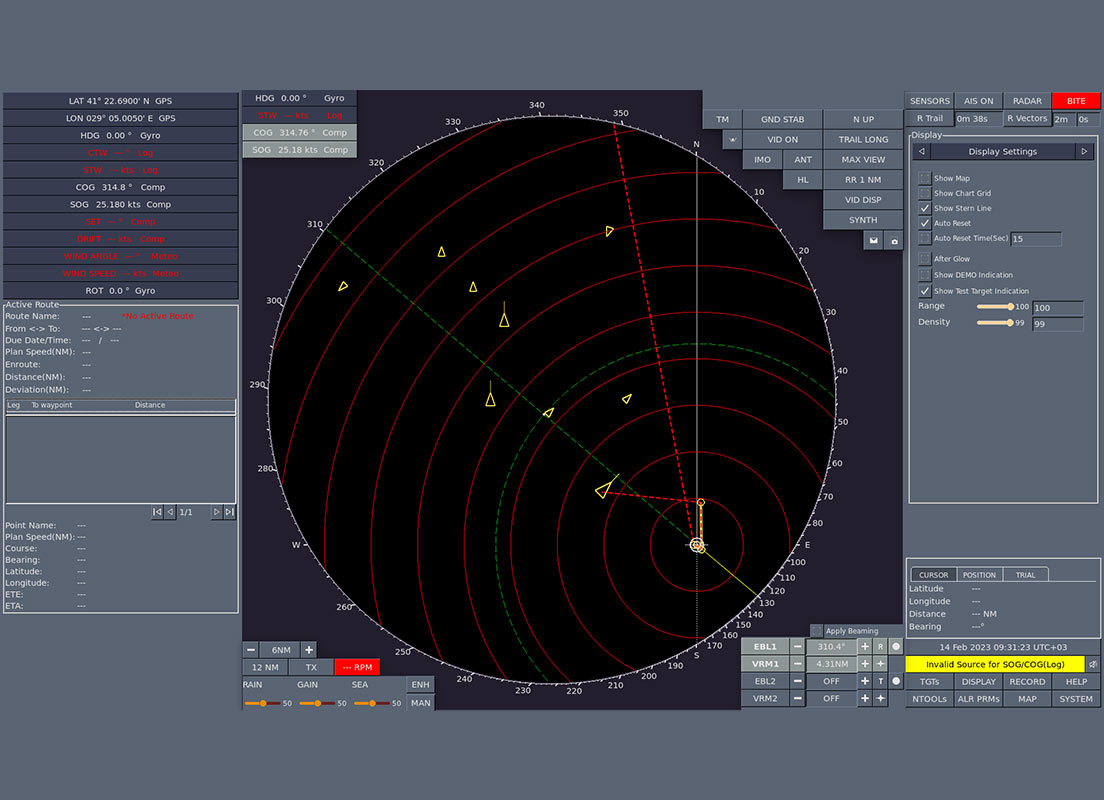Click the round dot button in EBL2 row
The height and width of the screenshot is (800, 1104).
point(896,681)
